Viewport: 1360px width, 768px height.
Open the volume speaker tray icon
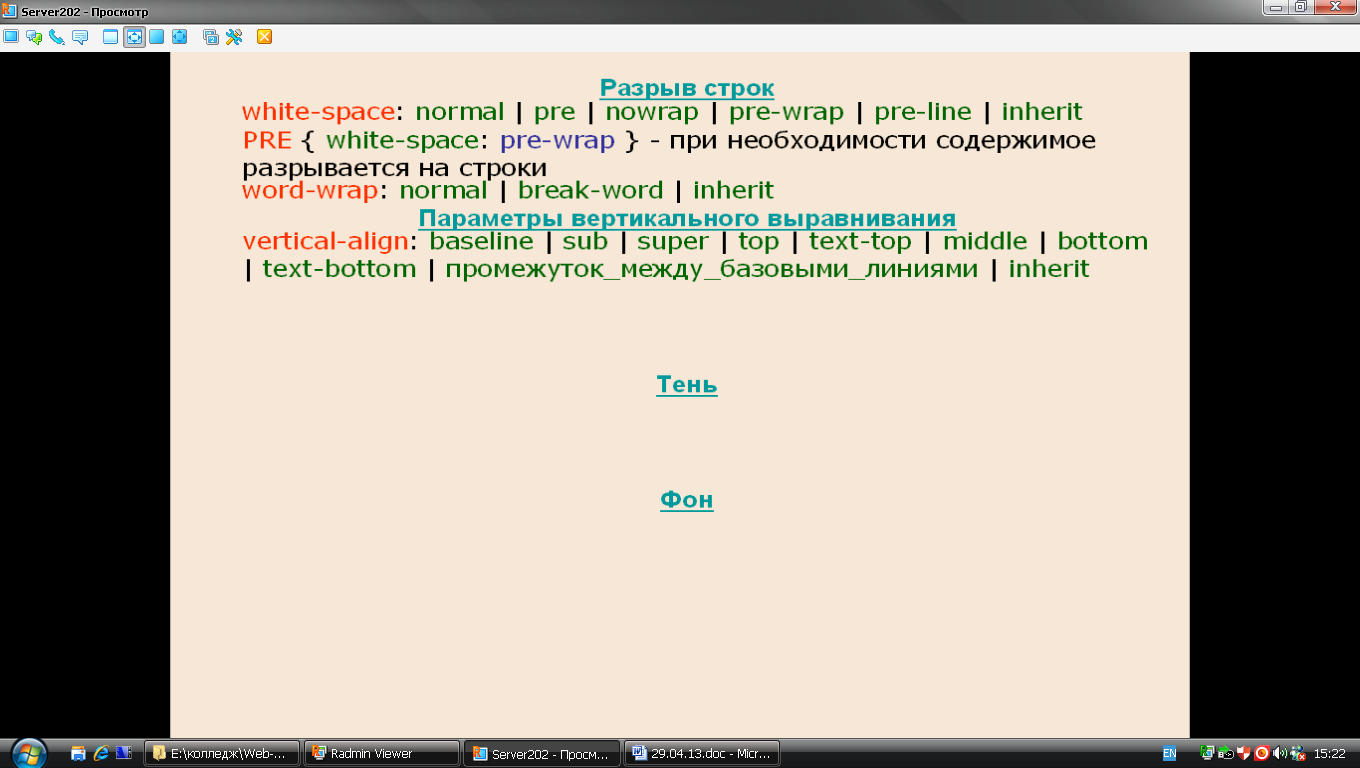coord(1280,753)
